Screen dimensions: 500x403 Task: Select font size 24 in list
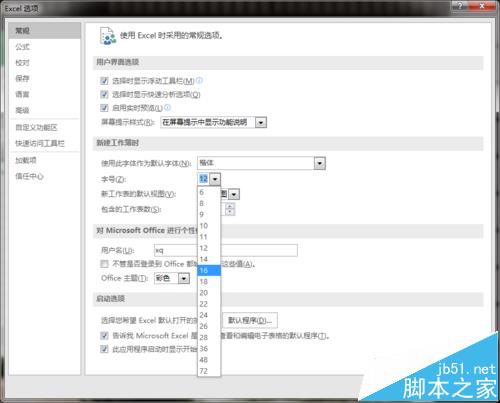209,315
